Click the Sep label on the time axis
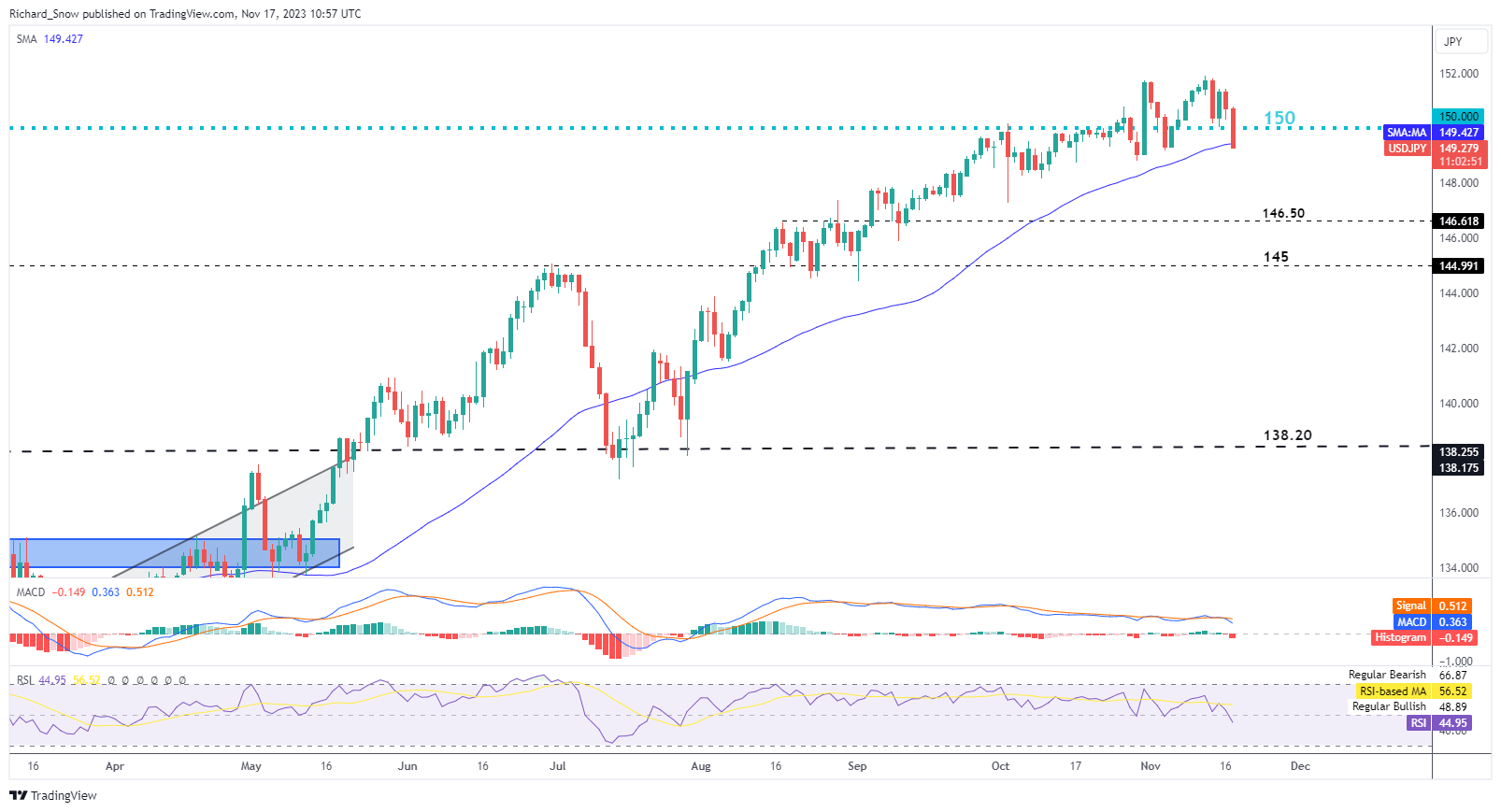This screenshot has height=812, width=1501. 857,766
